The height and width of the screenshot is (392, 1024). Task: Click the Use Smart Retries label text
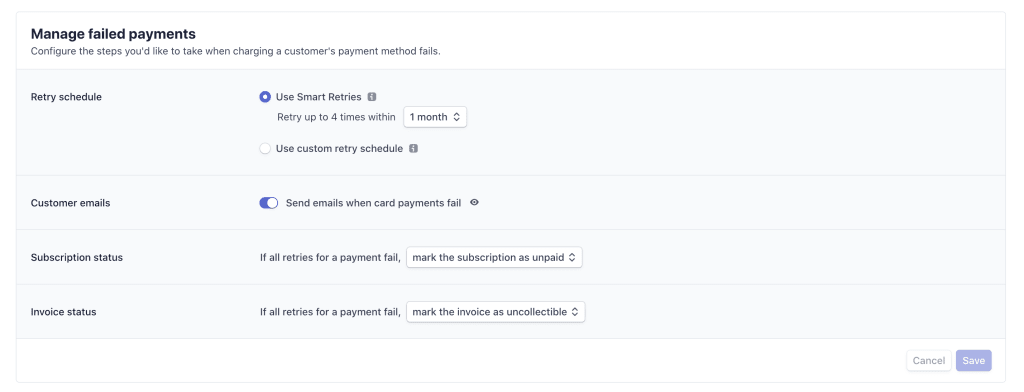point(319,97)
